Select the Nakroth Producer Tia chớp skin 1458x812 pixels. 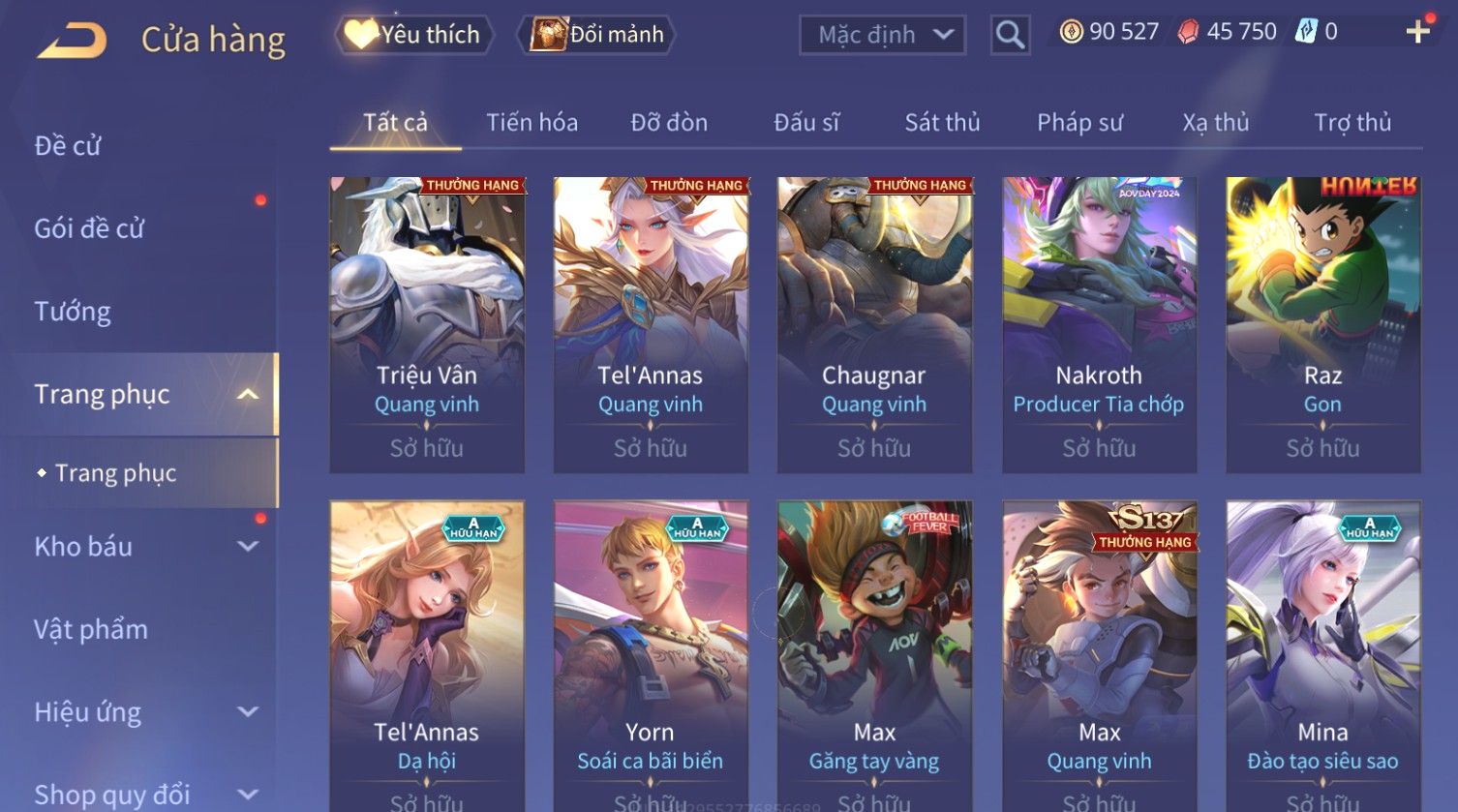1099,324
